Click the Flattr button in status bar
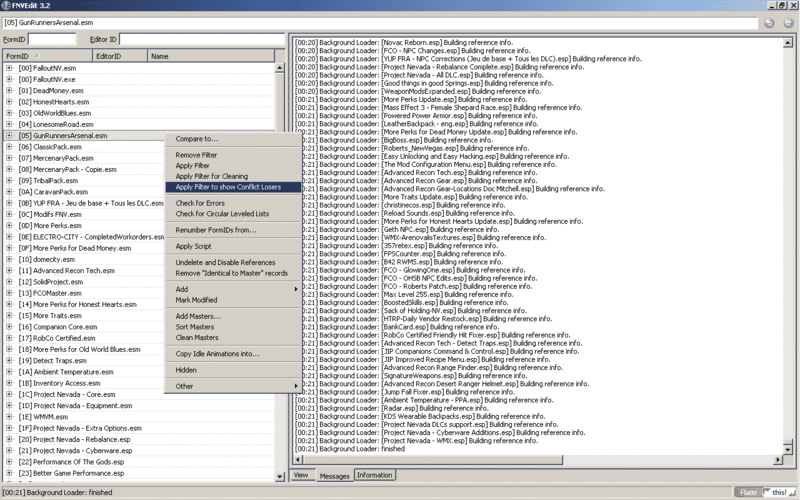 pyautogui.click(x=747, y=492)
